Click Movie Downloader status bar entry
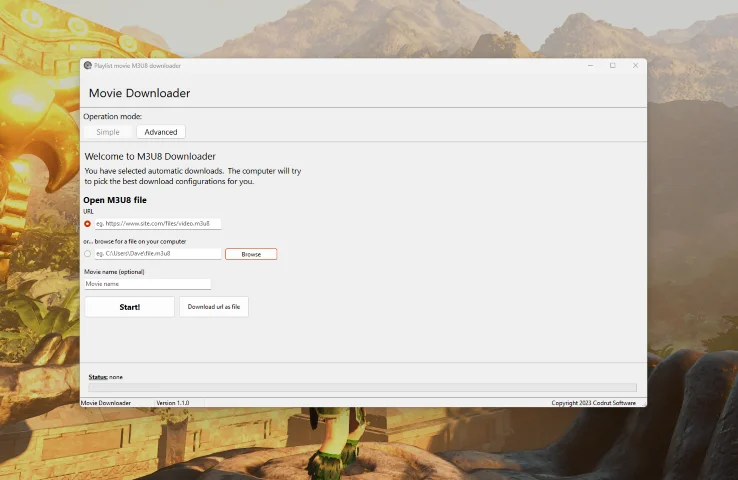 [106, 403]
